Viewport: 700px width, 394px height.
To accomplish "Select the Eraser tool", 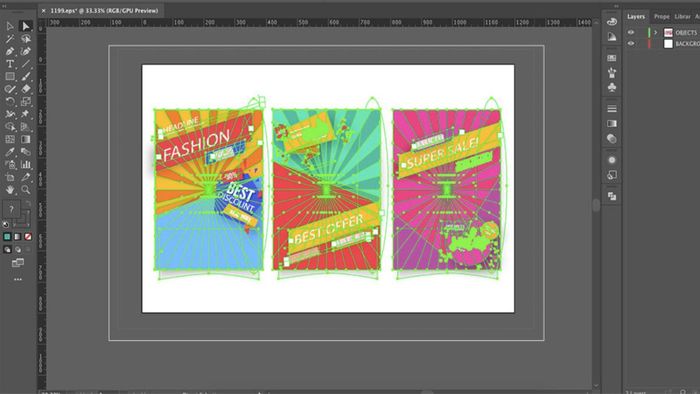I will click(26, 89).
